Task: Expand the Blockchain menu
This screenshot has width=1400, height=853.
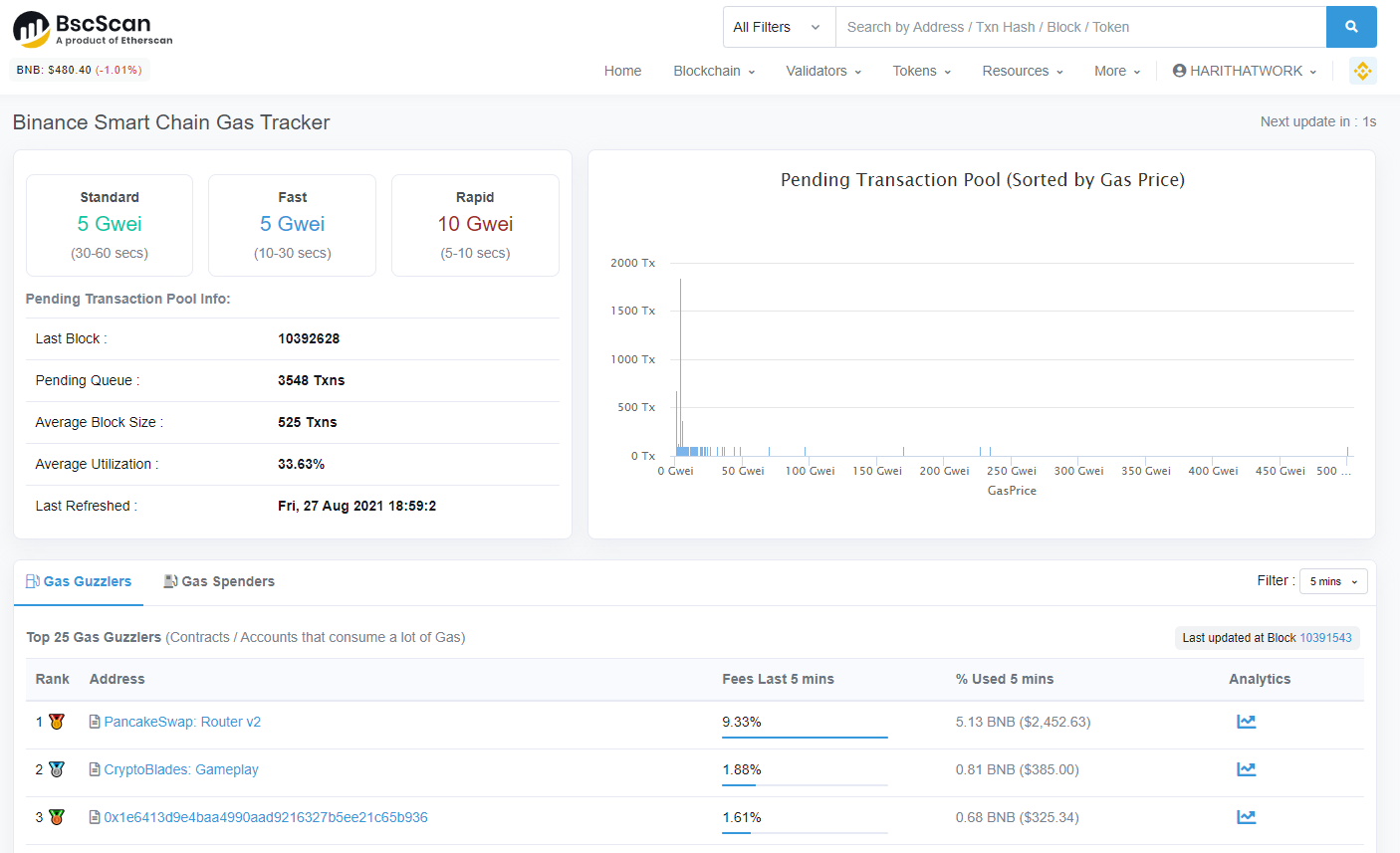Action: point(714,71)
